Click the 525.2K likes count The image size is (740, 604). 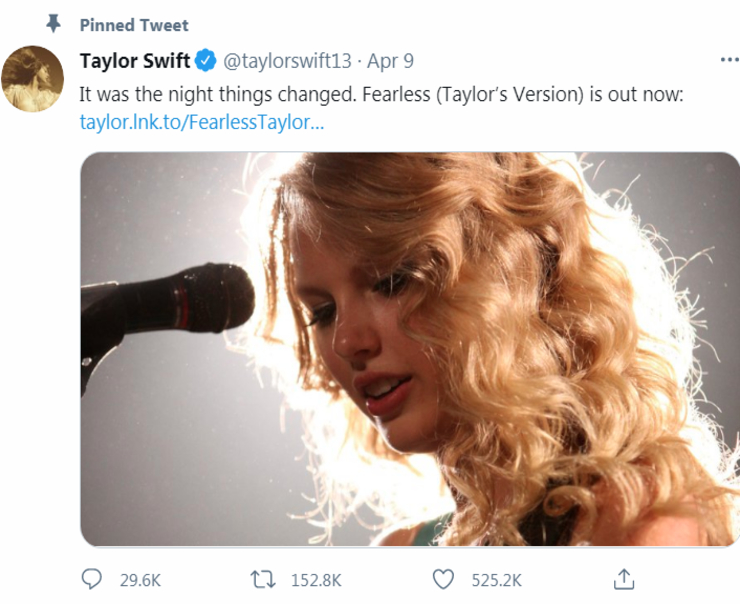pyautogui.click(x=496, y=580)
